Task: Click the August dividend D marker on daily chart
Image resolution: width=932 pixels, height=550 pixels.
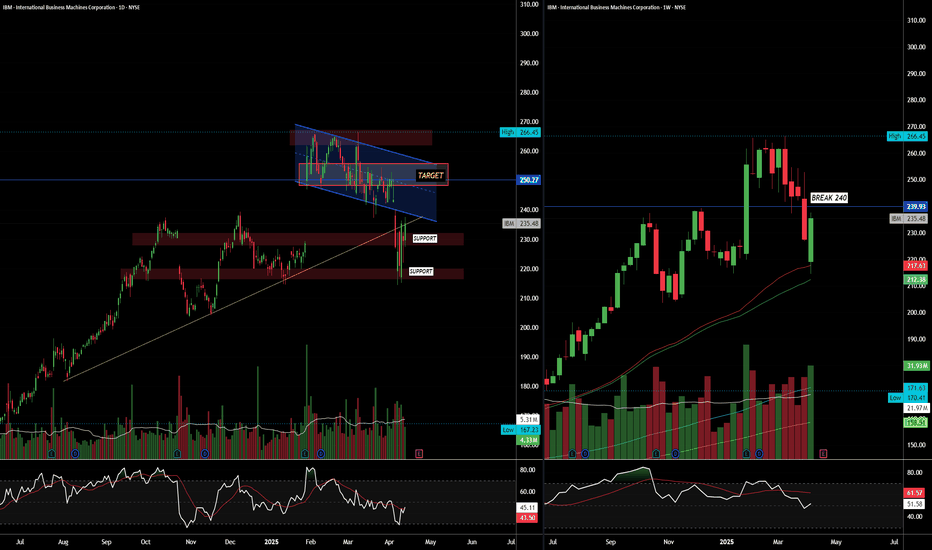Action: (75, 454)
